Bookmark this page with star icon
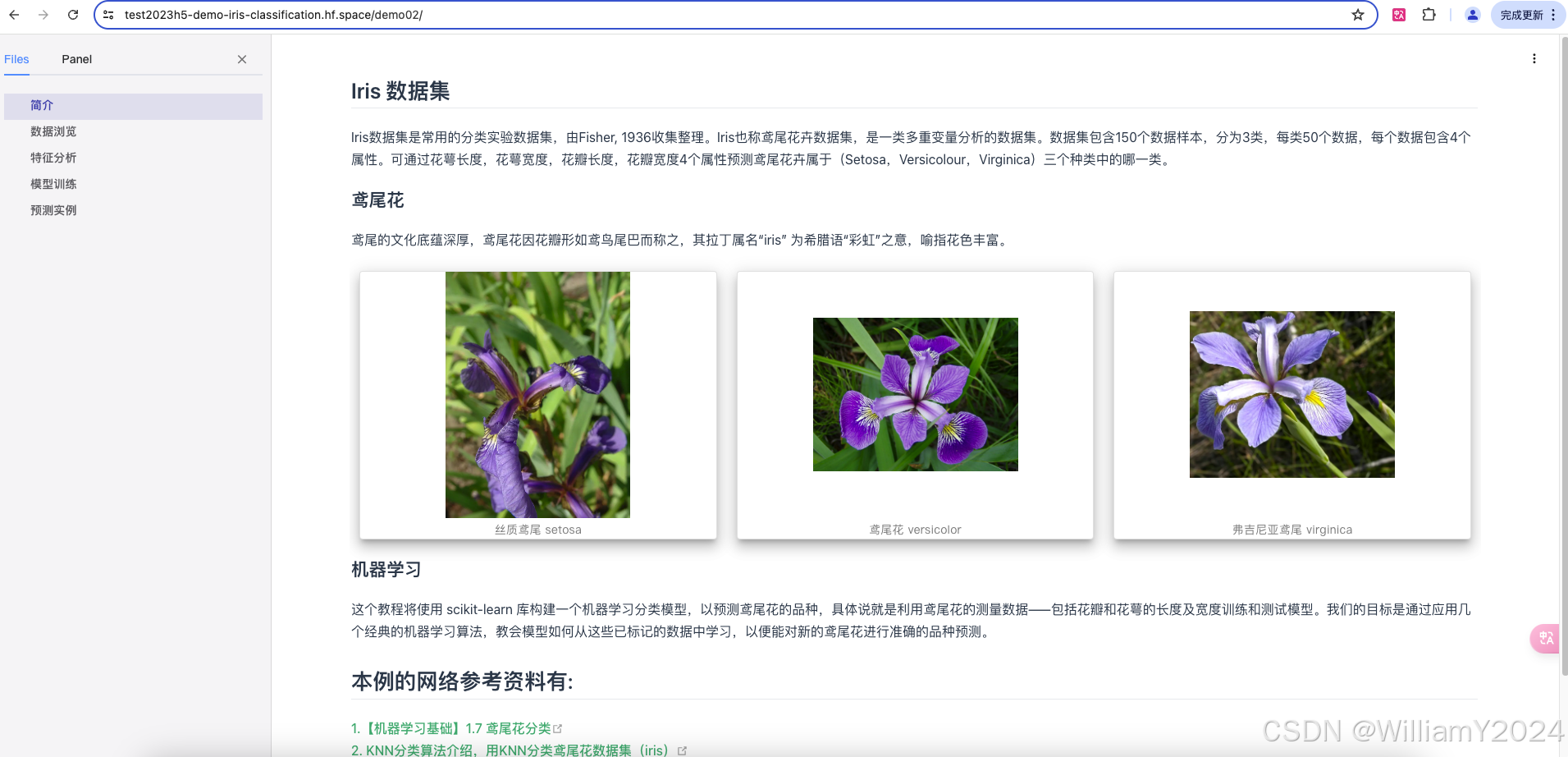This screenshot has height=757, width=1568. pyautogui.click(x=1358, y=15)
